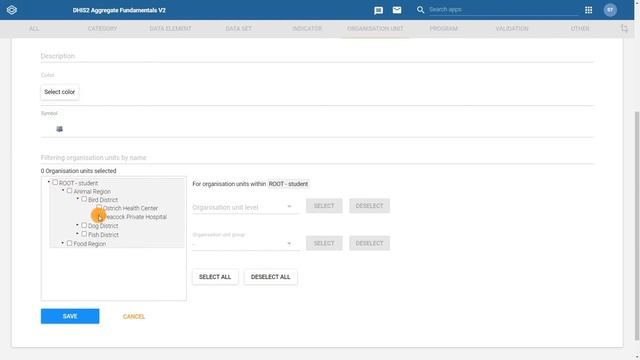The height and width of the screenshot is (360, 640).
Task: Check the Fish District checkbox
Action: (x=84, y=234)
